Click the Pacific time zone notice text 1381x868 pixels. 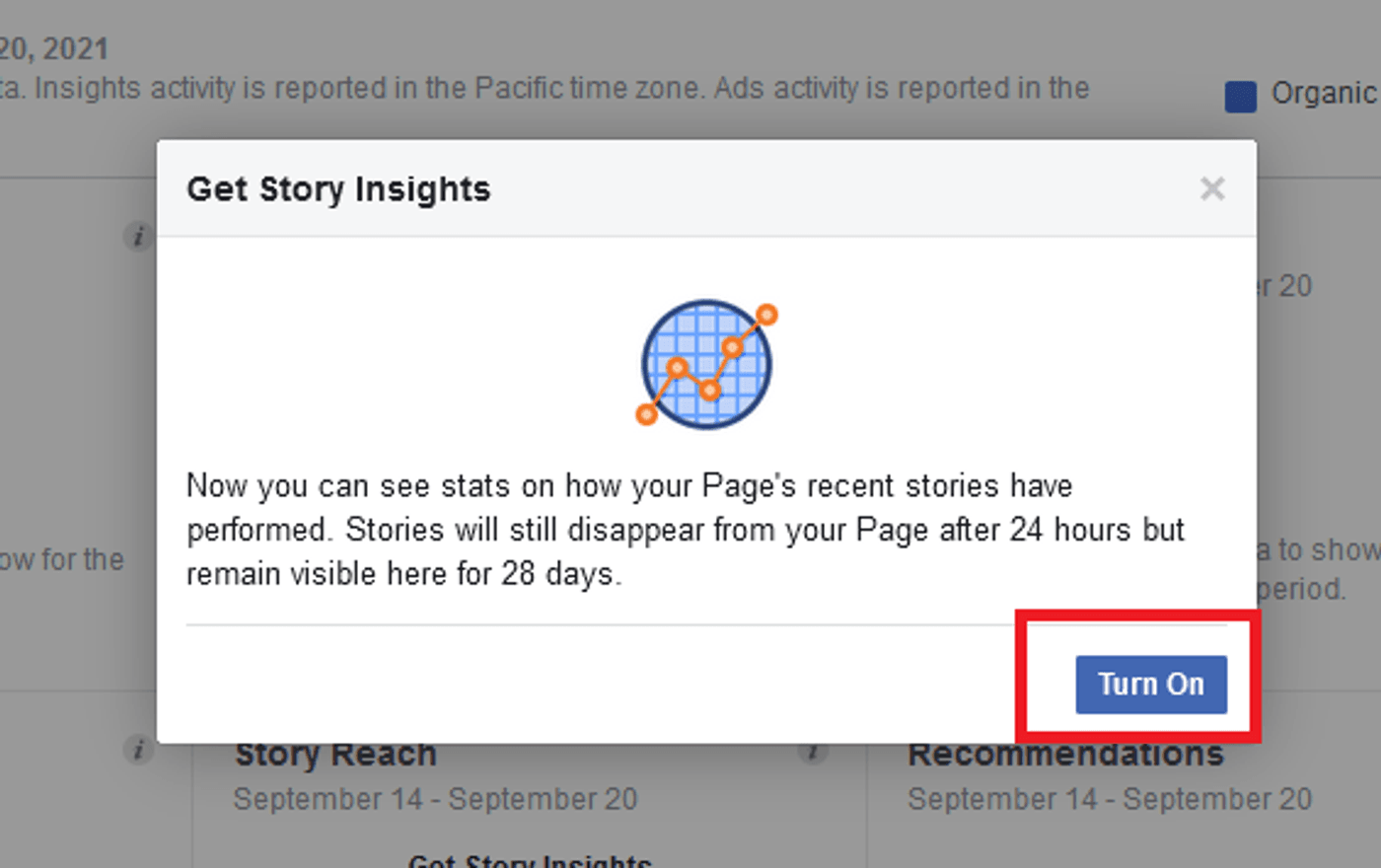coord(545,89)
